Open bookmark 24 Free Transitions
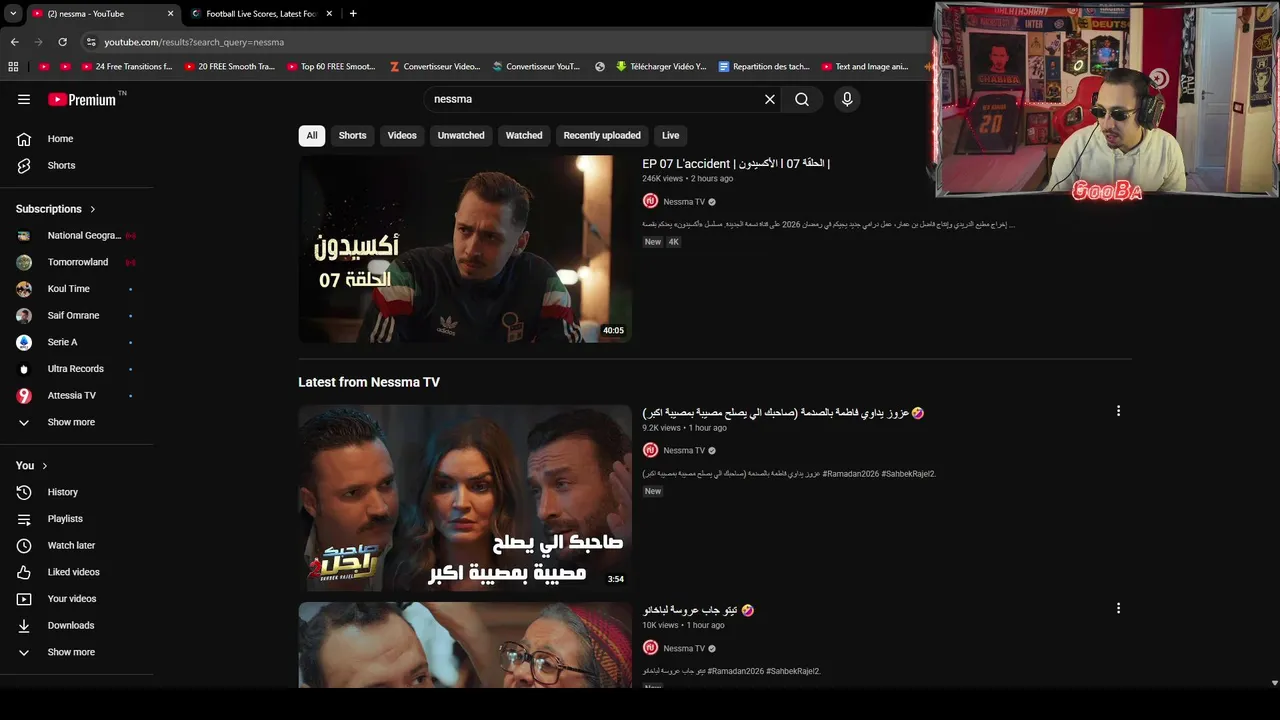Image resolution: width=1280 pixels, height=720 pixels. tap(126, 67)
